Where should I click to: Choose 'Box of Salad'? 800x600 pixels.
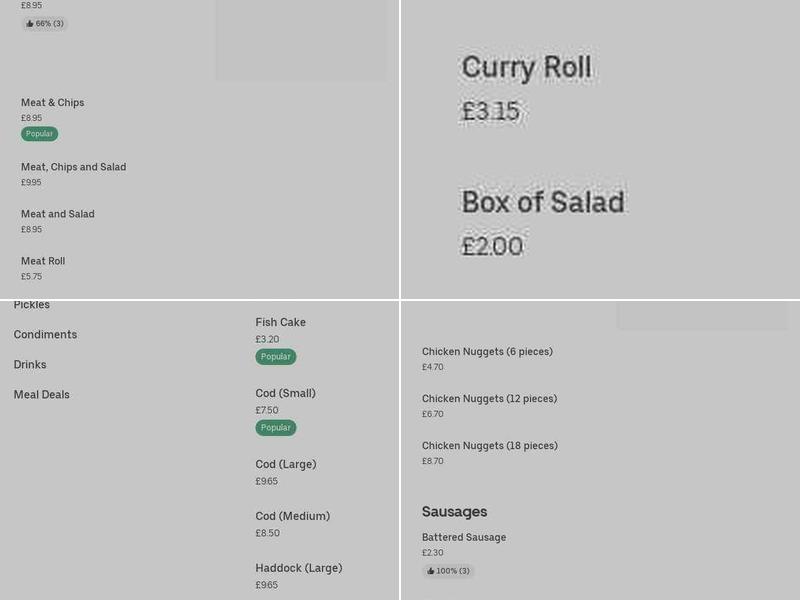(x=544, y=201)
